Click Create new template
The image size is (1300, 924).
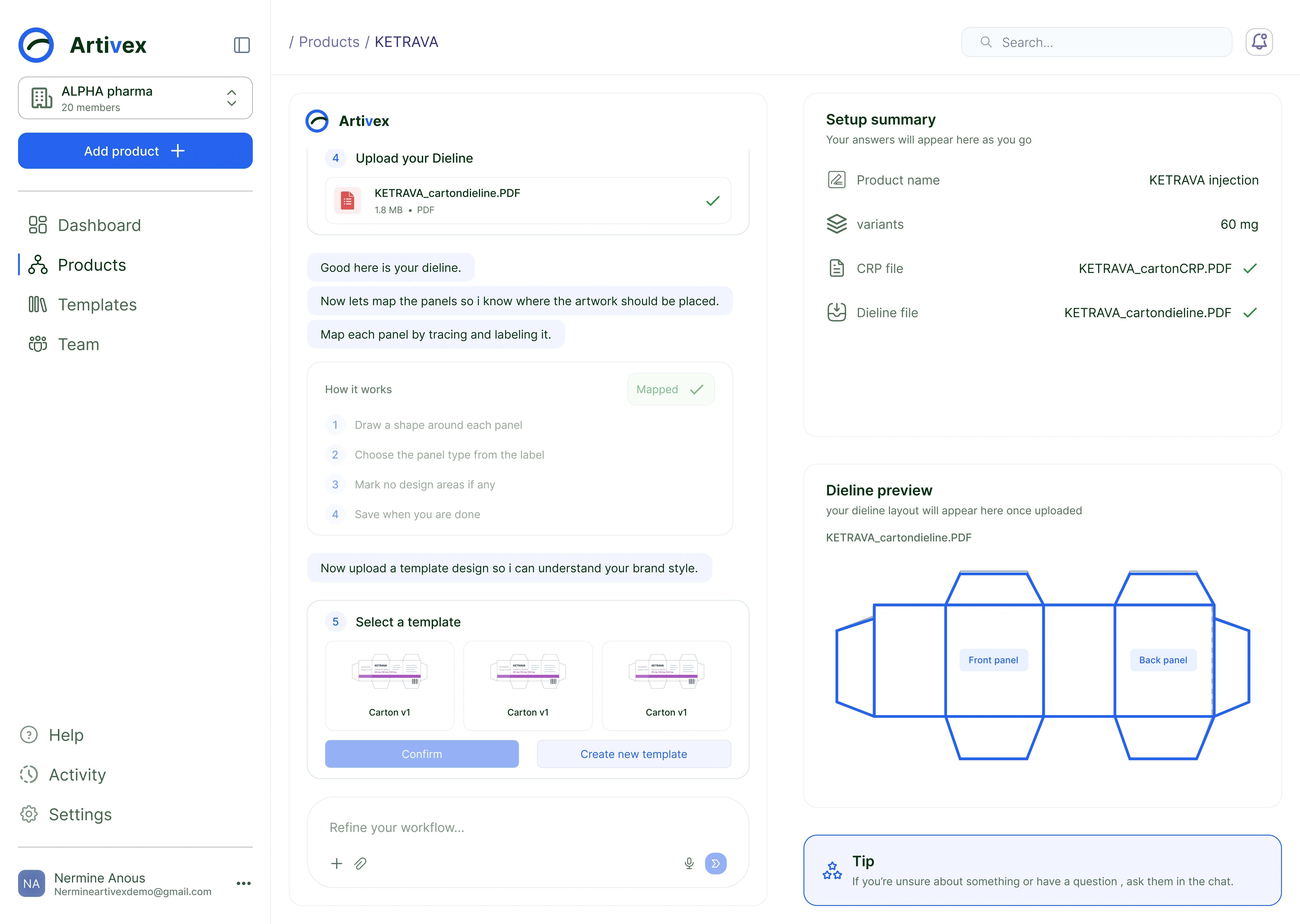634,754
